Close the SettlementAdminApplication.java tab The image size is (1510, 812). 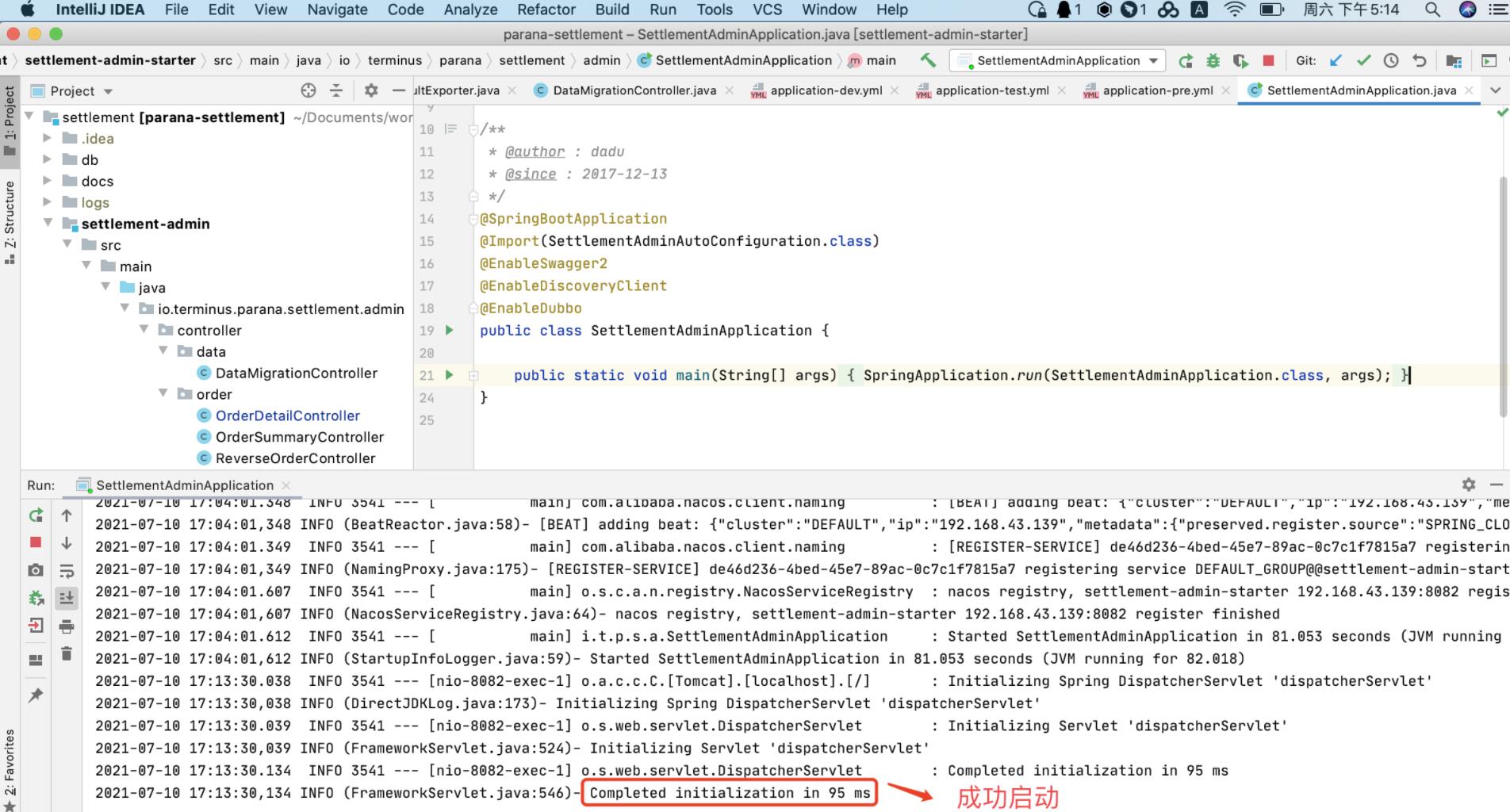point(1469,90)
